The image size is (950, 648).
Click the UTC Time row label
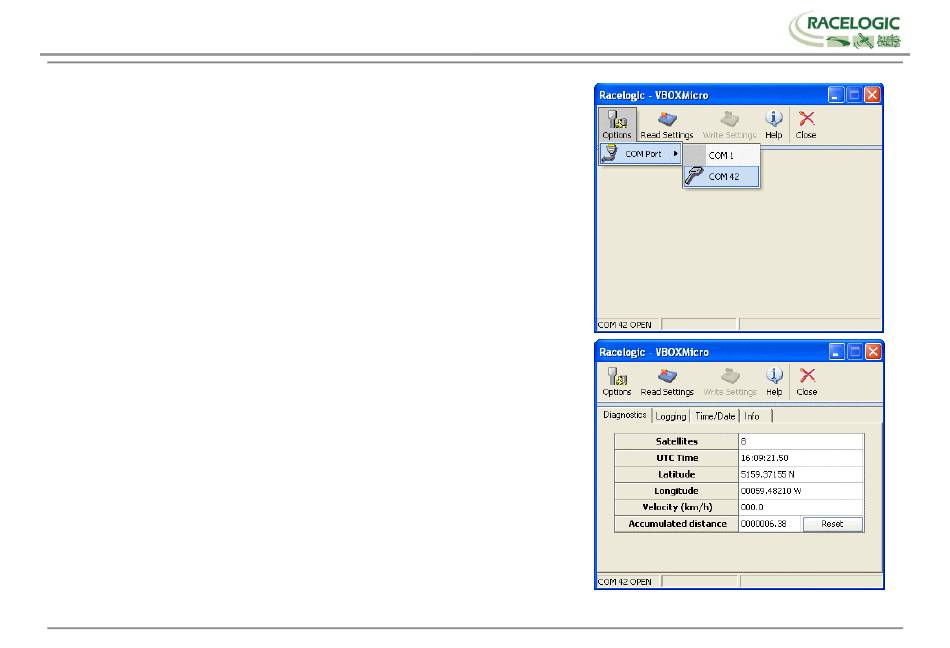(676, 458)
